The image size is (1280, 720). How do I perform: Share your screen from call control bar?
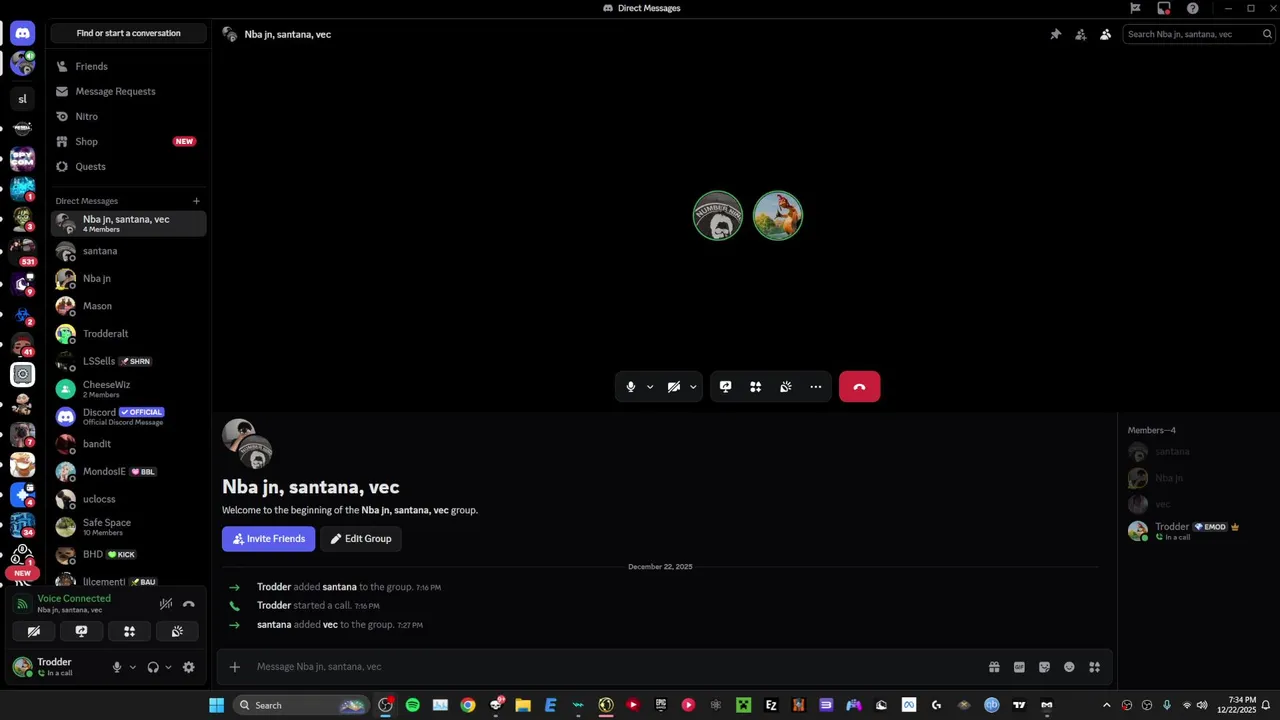[726, 387]
